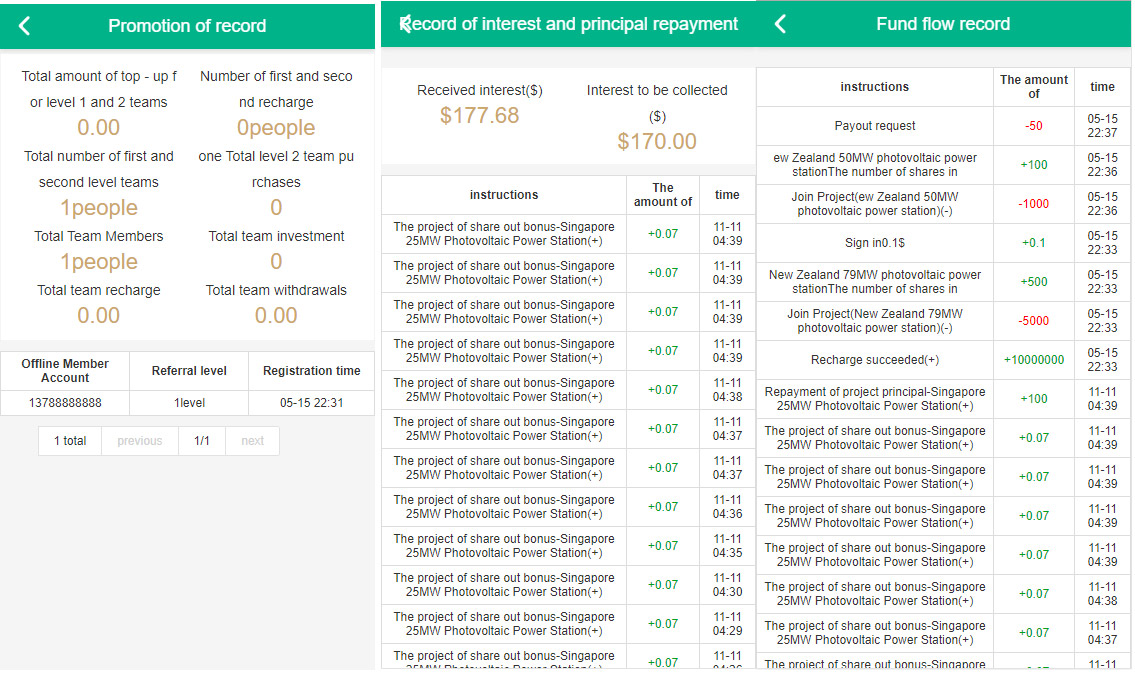Image resolution: width=1135 pixels, height=674 pixels.
Task: Click the 'Registration time' column header
Action: 311,371
